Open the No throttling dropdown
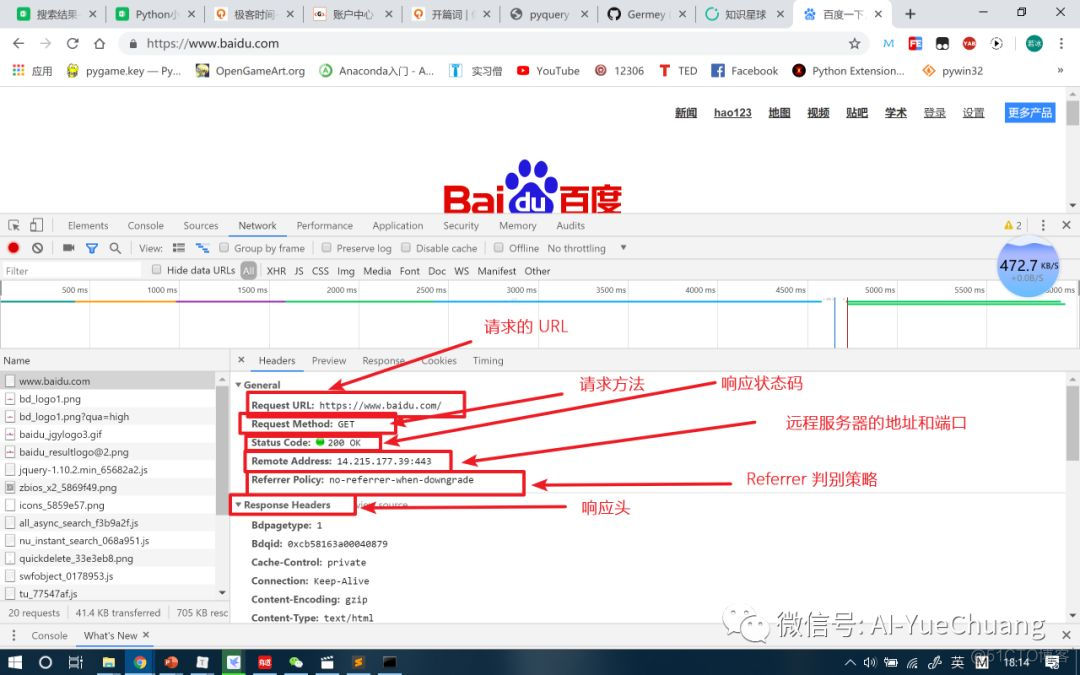The height and width of the screenshot is (675, 1080). pyautogui.click(x=587, y=248)
